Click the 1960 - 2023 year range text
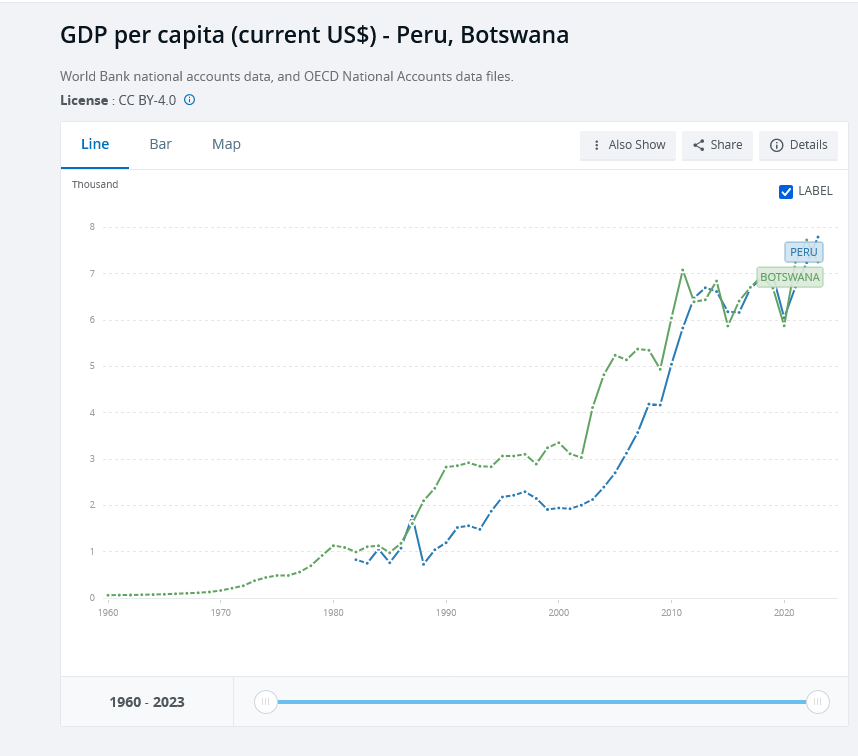This screenshot has height=756, width=858. [147, 702]
